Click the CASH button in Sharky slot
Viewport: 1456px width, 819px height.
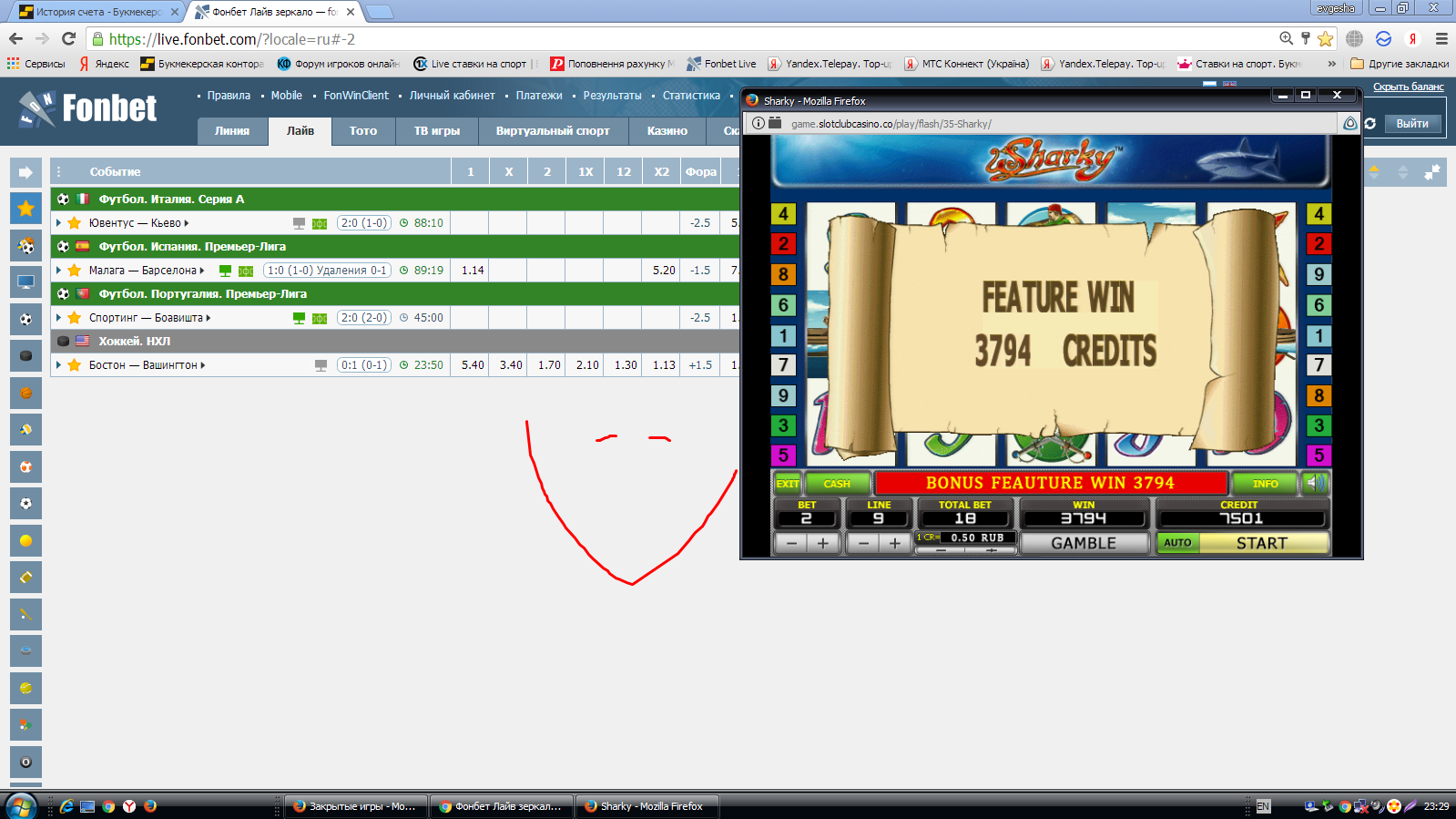836,484
